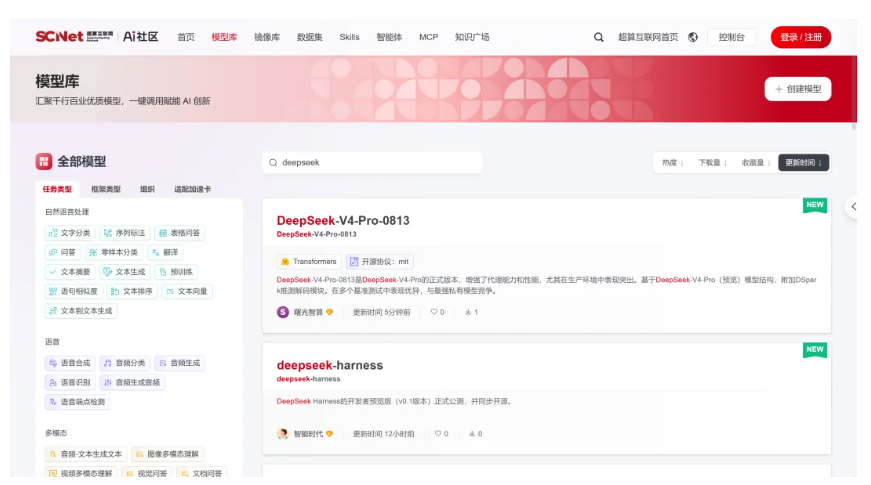Viewport: 871px width, 485px height.
Task: Sort models by 收藏量
Action: 756,163
